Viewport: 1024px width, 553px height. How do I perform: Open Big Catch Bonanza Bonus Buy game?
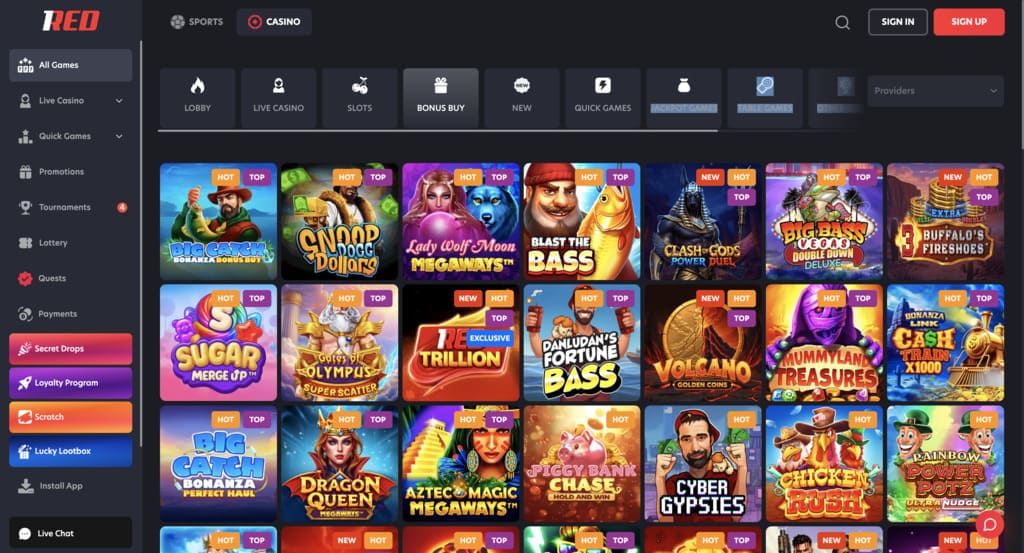point(218,221)
